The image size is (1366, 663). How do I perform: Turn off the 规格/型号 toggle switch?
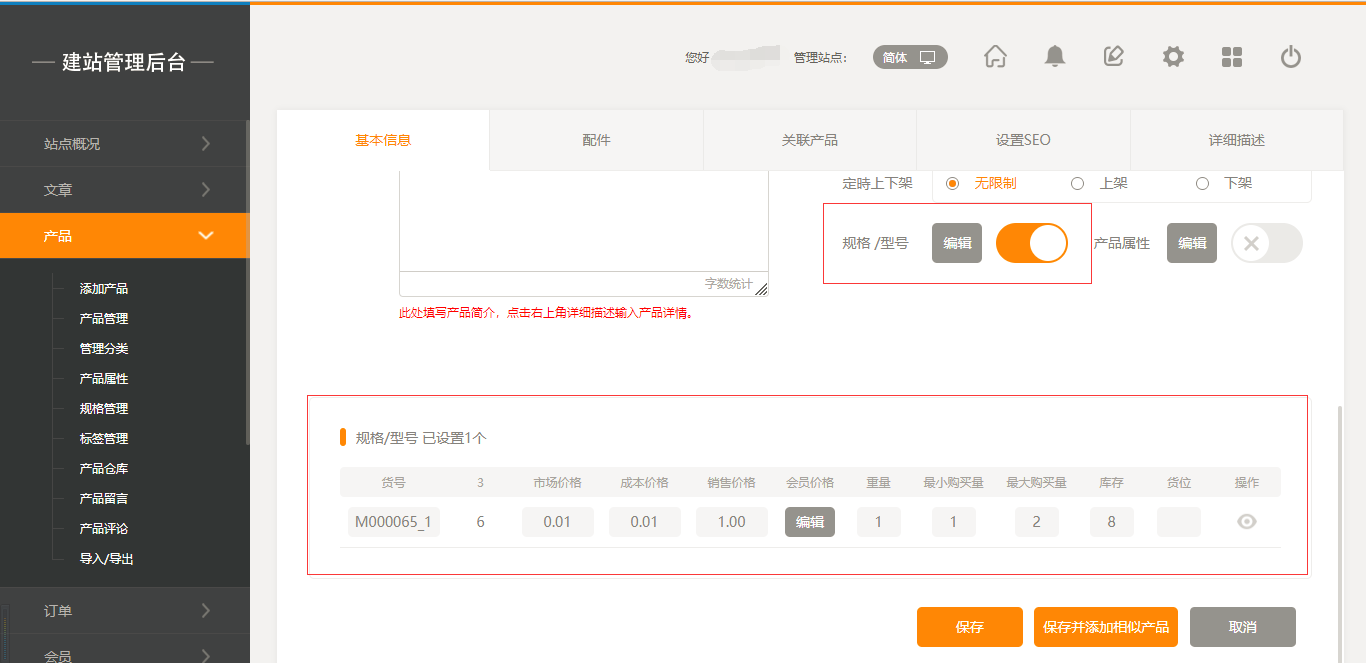1031,243
